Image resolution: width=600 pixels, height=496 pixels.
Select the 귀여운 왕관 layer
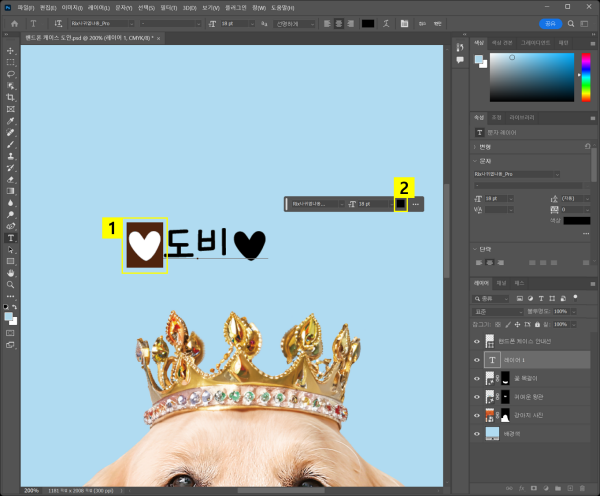pyautogui.click(x=530, y=397)
